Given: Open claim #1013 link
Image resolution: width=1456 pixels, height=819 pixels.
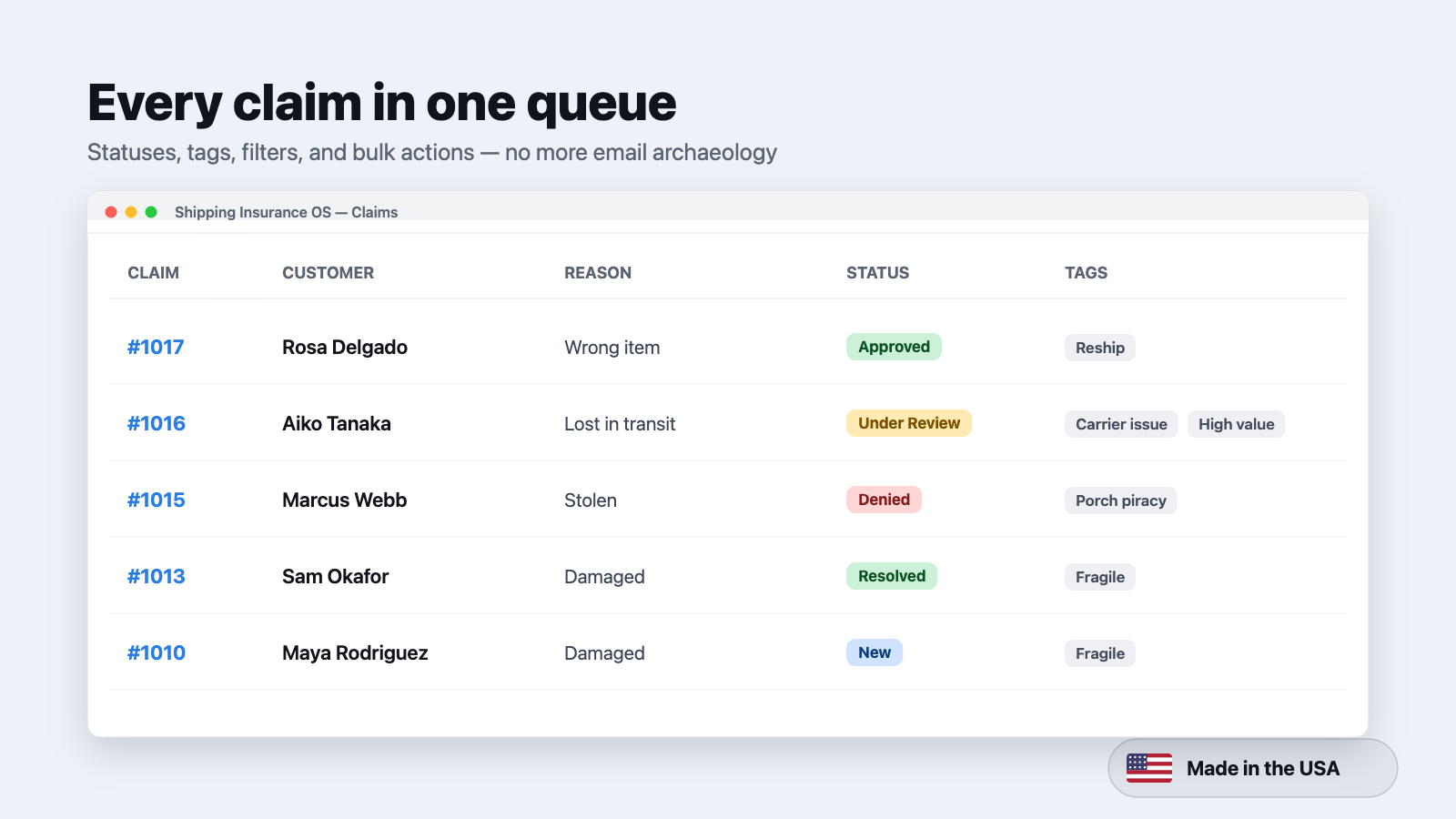Looking at the screenshot, I should point(157,576).
